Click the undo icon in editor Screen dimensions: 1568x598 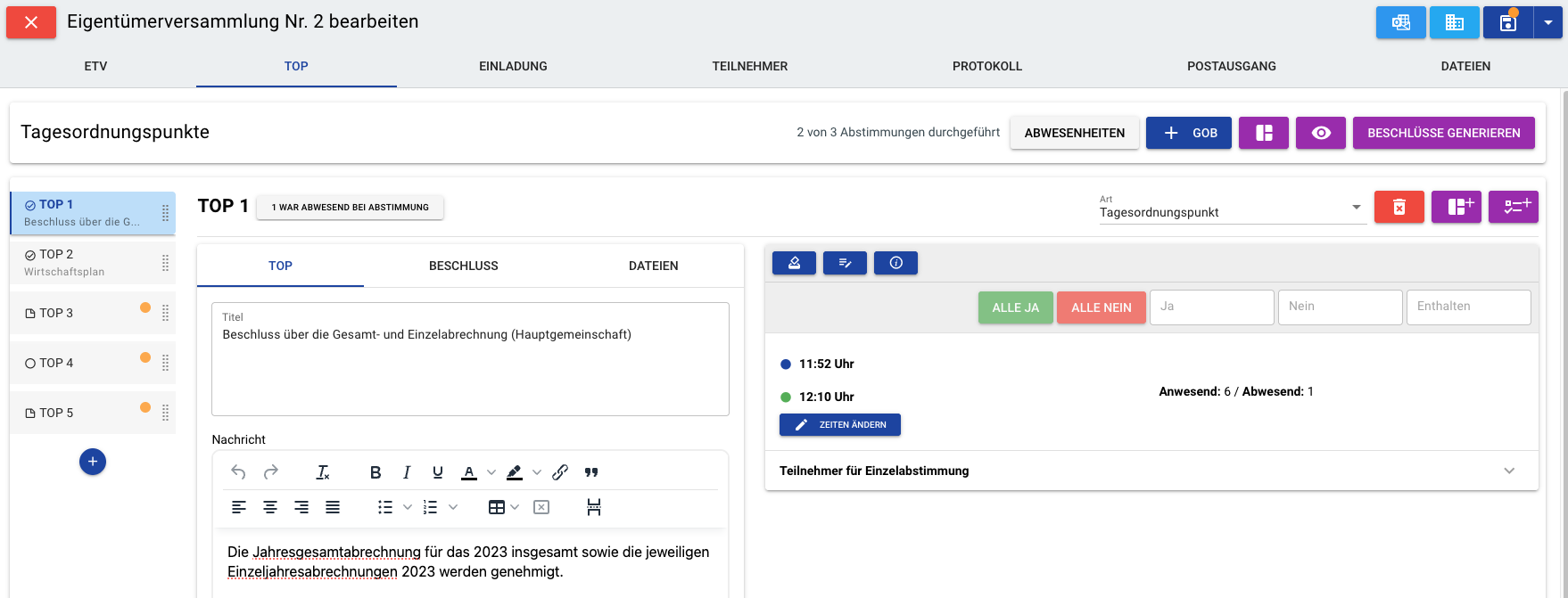click(238, 472)
